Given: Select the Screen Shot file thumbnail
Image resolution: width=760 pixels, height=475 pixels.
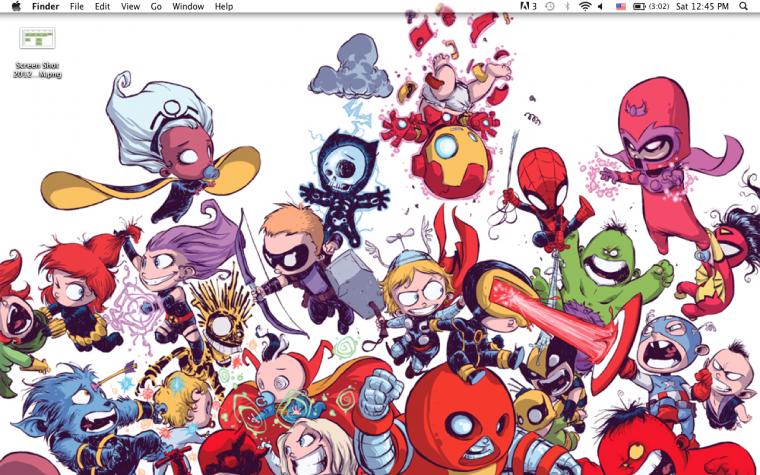Looking at the screenshot, I should 37,38.
